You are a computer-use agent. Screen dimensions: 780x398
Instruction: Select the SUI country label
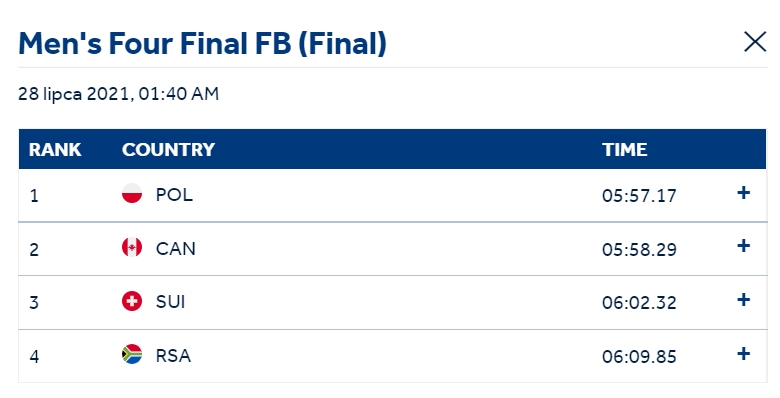click(170, 301)
